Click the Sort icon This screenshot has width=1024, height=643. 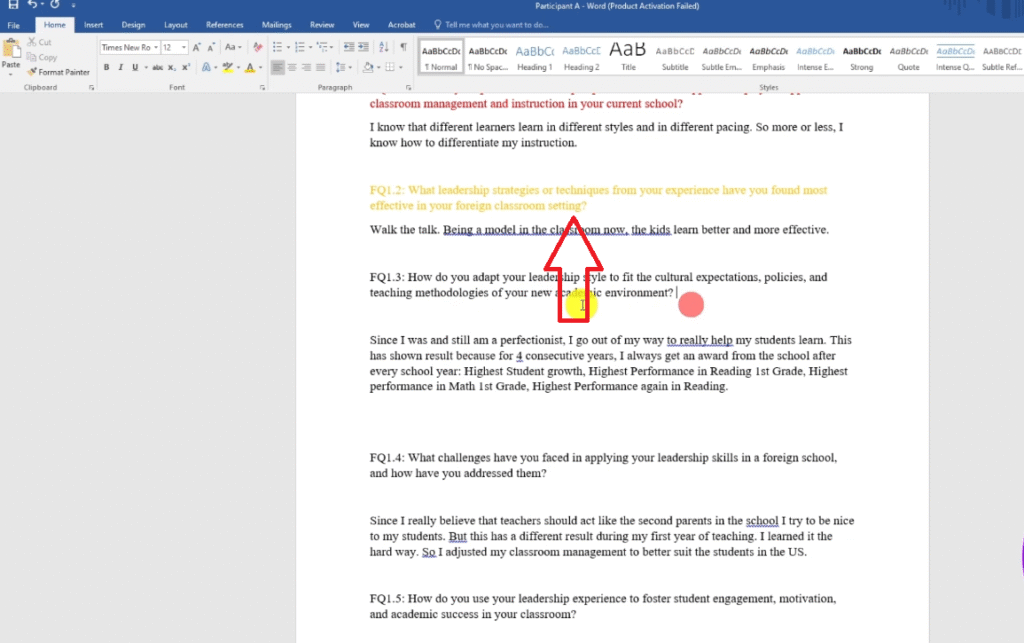click(385, 47)
